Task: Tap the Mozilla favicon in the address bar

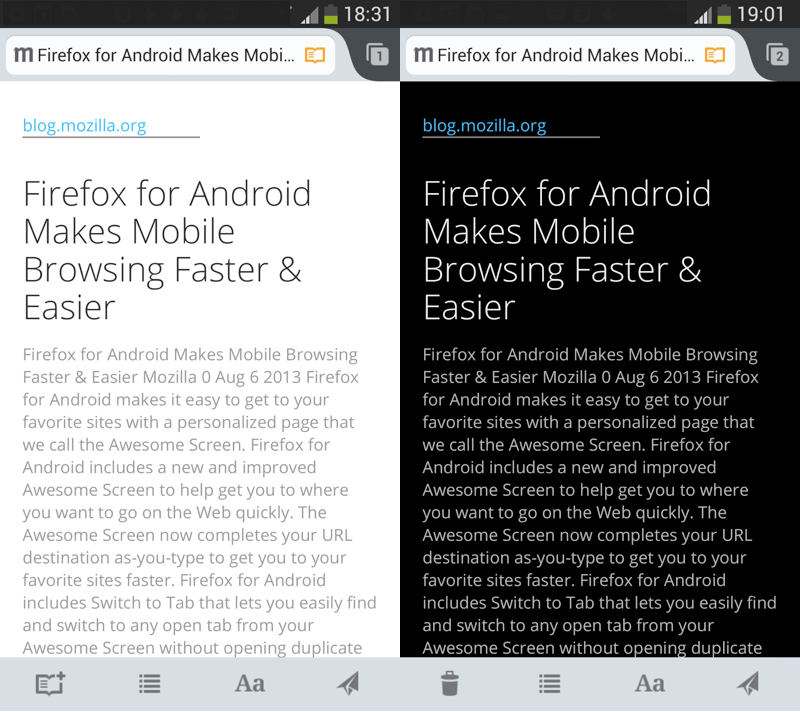Action: pos(23,56)
